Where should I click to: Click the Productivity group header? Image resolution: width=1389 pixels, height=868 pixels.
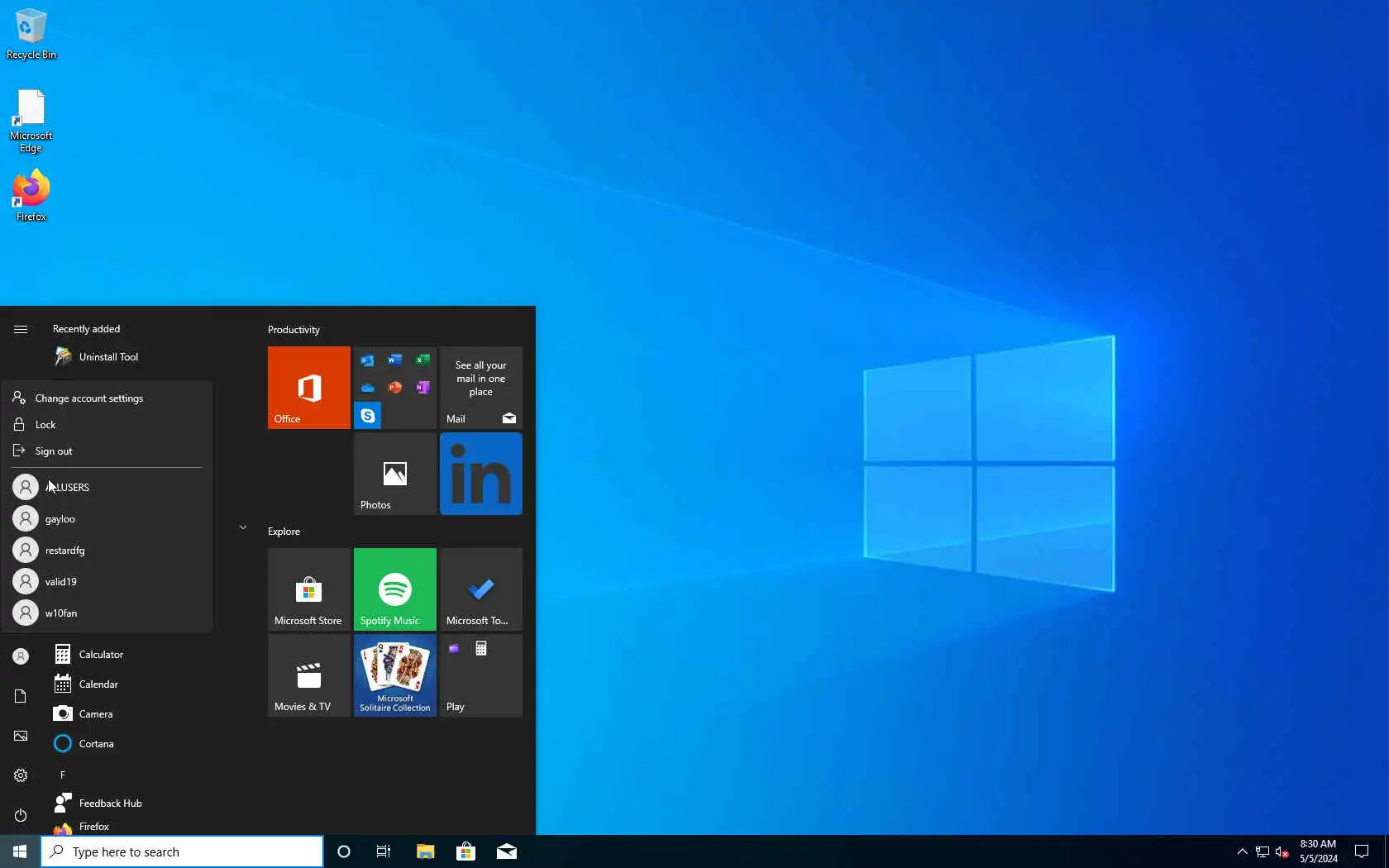click(x=294, y=330)
